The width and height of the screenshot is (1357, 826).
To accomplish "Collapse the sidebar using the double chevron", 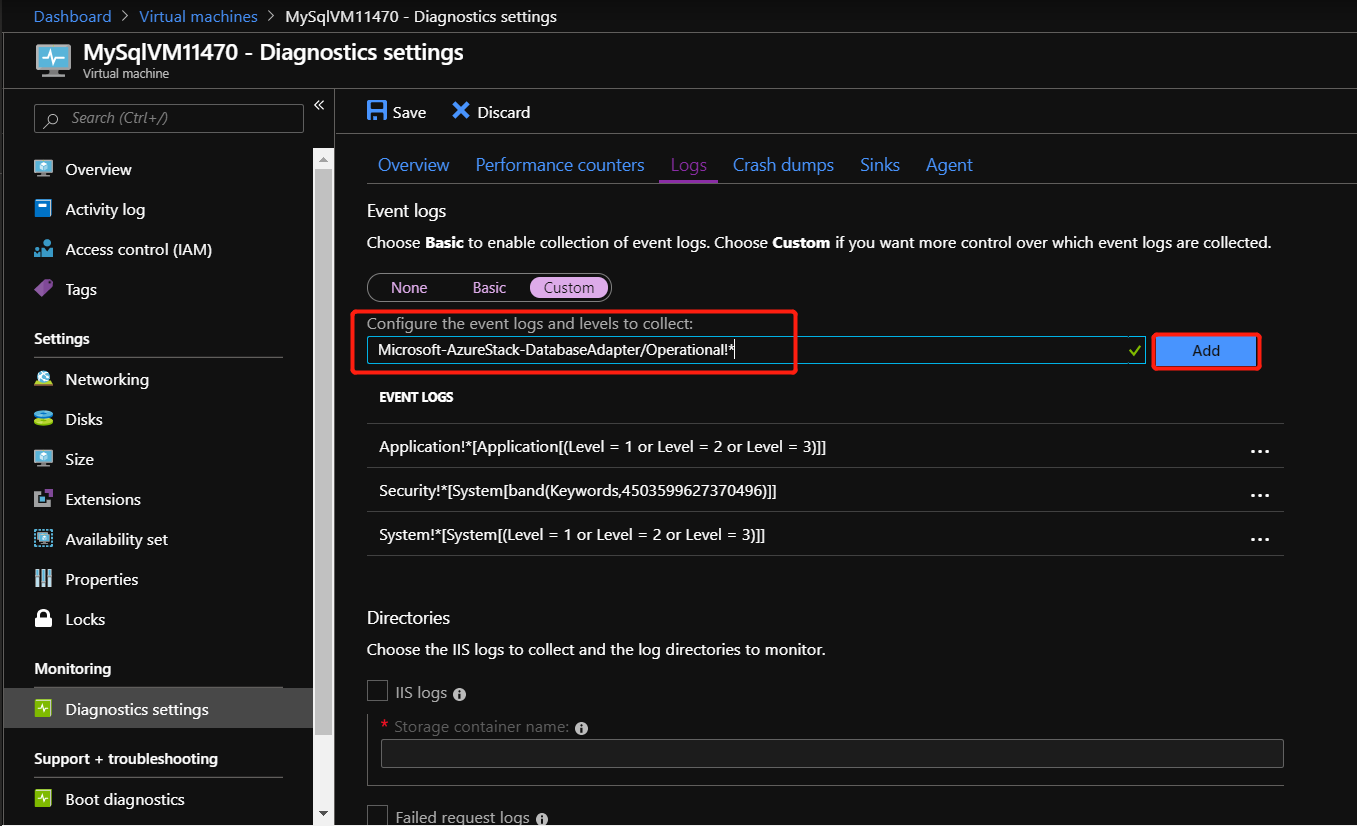I will pyautogui.click(x=319, y=104).
